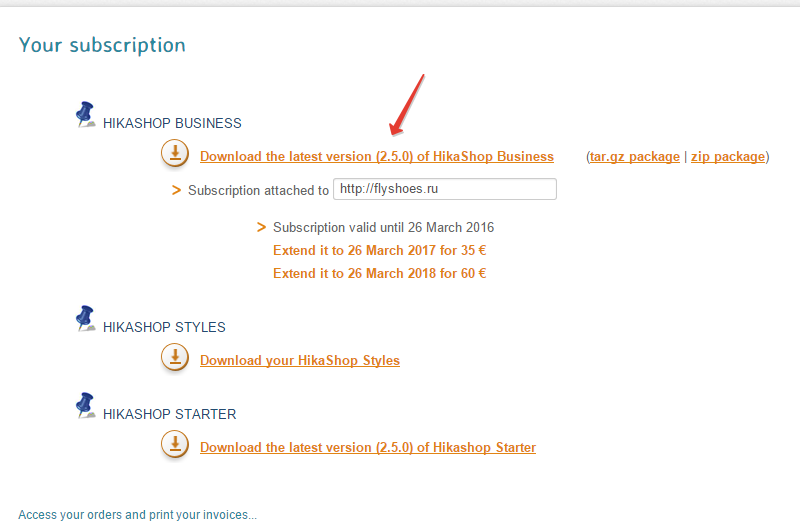This screenshot has height=522, width=800.
Task: Download the latest version of Hikashop Starter
Action: (x=367, y=448)
